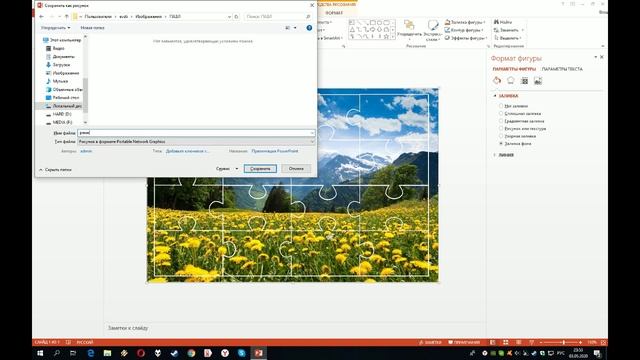This screenshot has width=640, height=360.
Task: Click the Back navigation arrow in dialog
Action: coord(41,17)
